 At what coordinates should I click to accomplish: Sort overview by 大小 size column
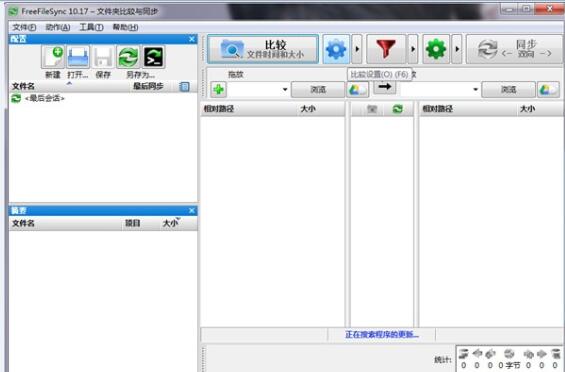click(x=170, y=223)
